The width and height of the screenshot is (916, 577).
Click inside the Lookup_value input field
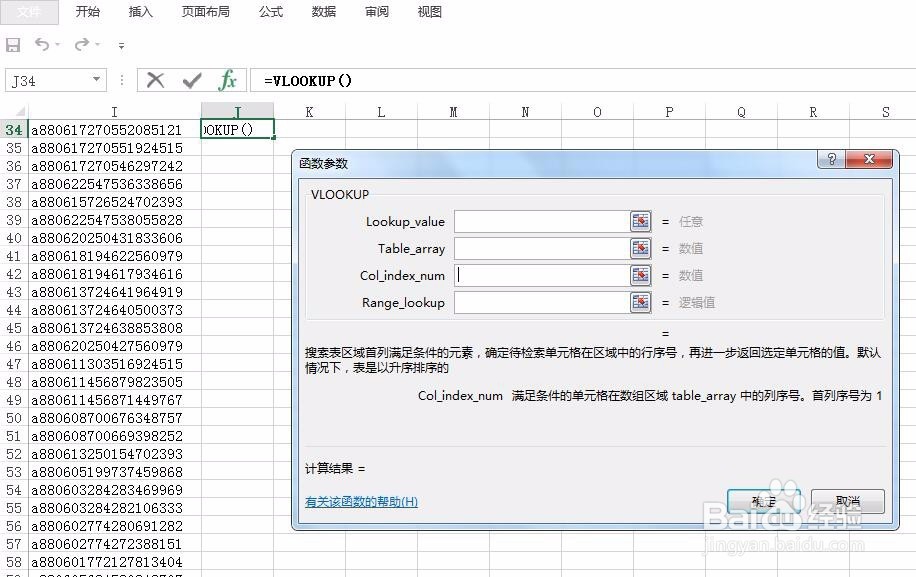click(540, 221)
